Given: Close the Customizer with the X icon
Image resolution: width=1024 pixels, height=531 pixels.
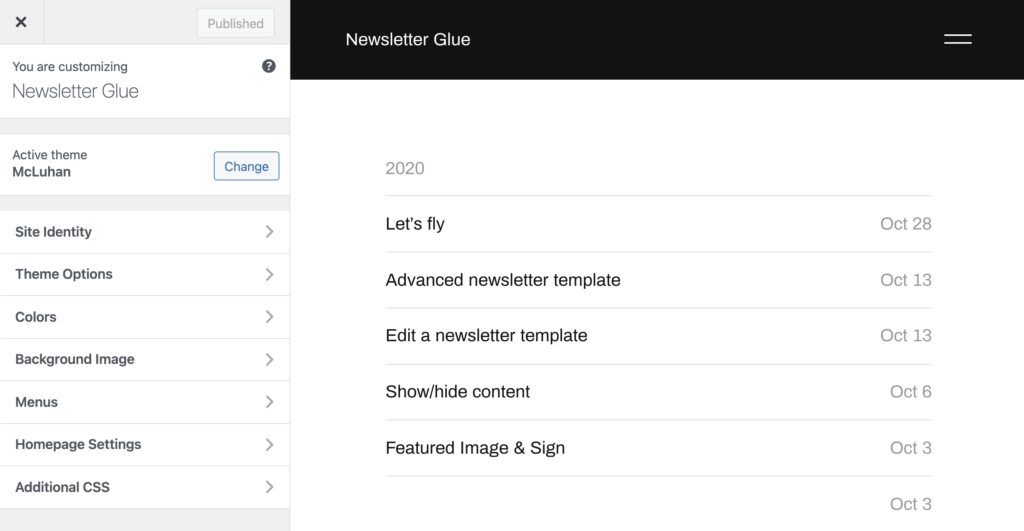Looking at the screenshot, I should point(21,22).
